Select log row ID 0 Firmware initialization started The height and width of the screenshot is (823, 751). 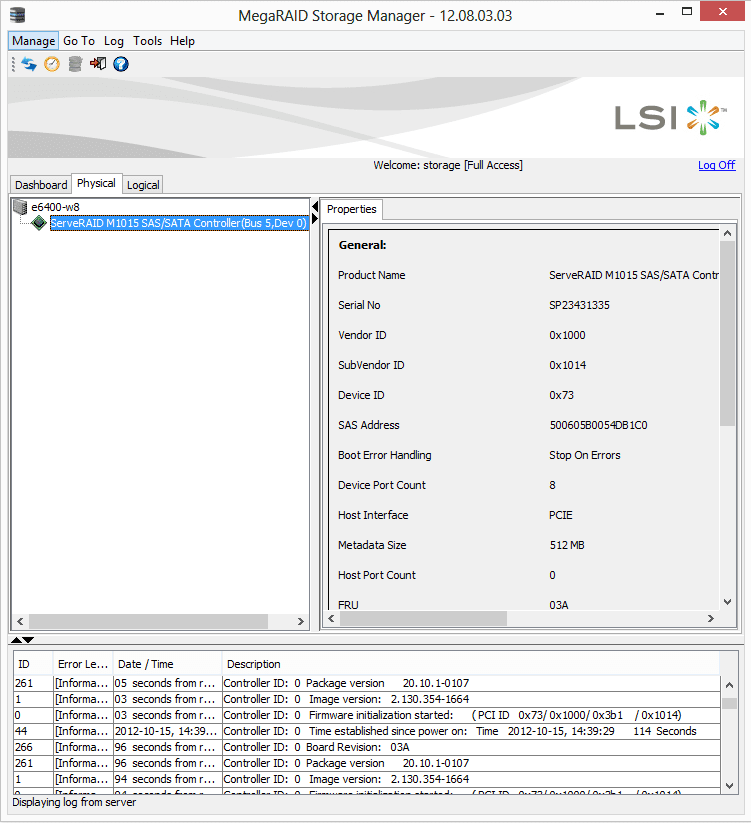(367, 715)
